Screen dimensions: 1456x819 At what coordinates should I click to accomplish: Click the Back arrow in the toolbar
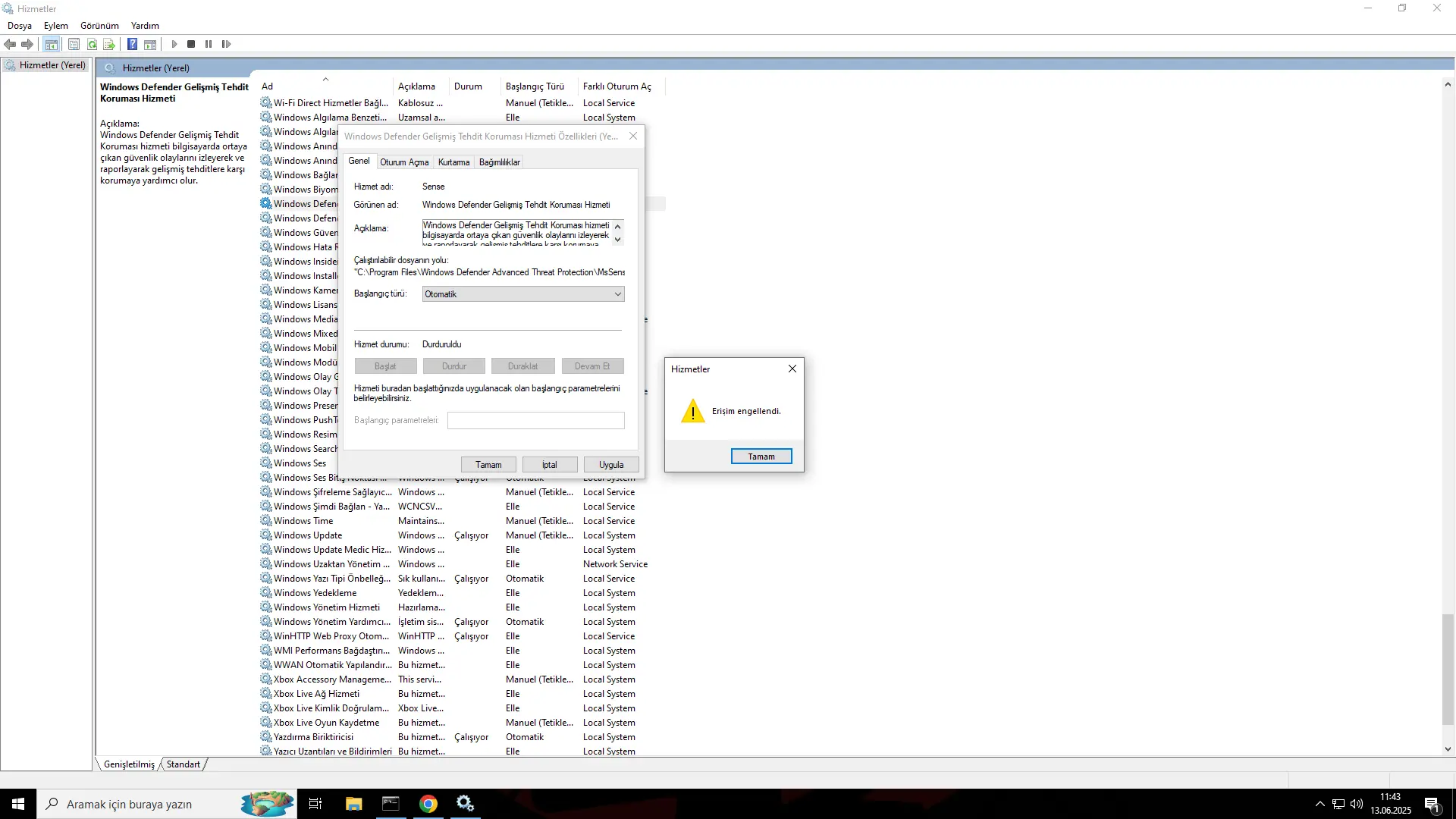pyautogui.click(x=10, y=44)
